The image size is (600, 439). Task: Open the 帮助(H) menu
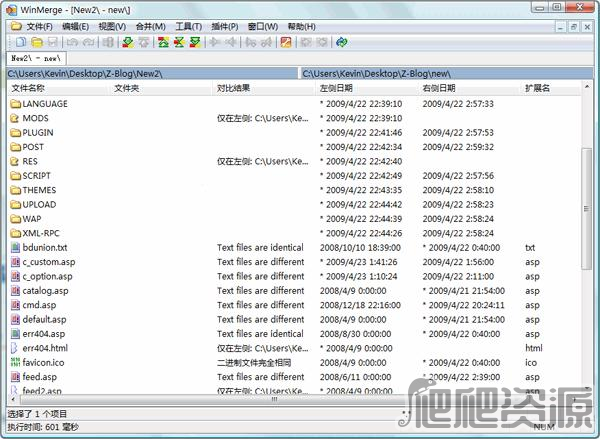pyautogui.click(x=302, y=27)
